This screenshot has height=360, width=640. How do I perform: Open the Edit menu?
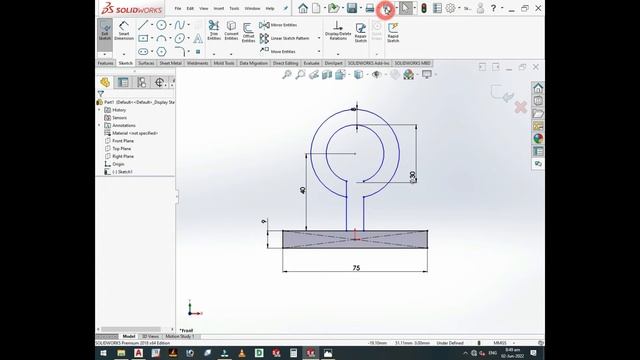190,9
